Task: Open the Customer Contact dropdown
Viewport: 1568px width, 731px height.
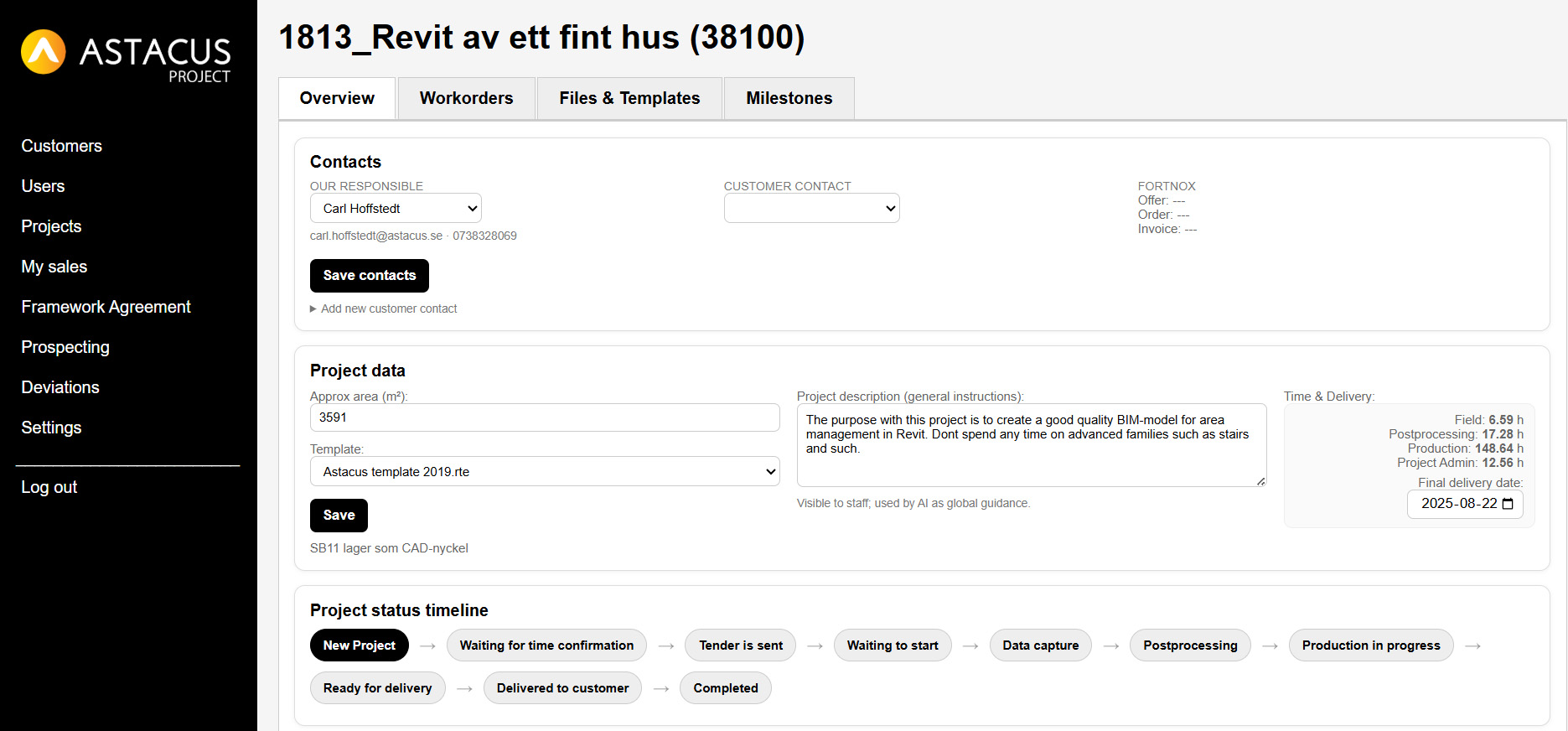Action: click(x=811, y=209)
